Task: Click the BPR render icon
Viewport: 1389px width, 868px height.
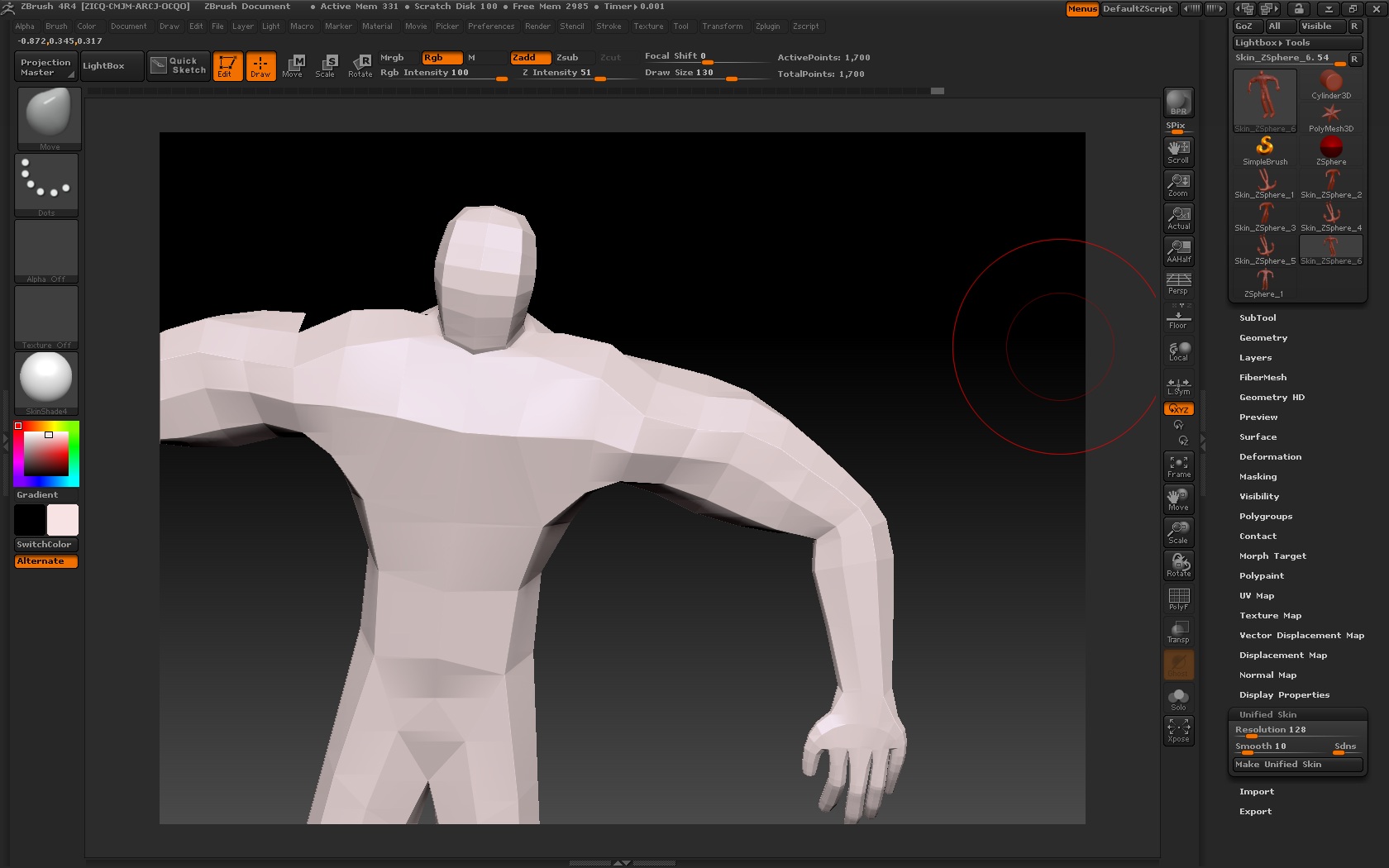Action: coord(1178,103)
